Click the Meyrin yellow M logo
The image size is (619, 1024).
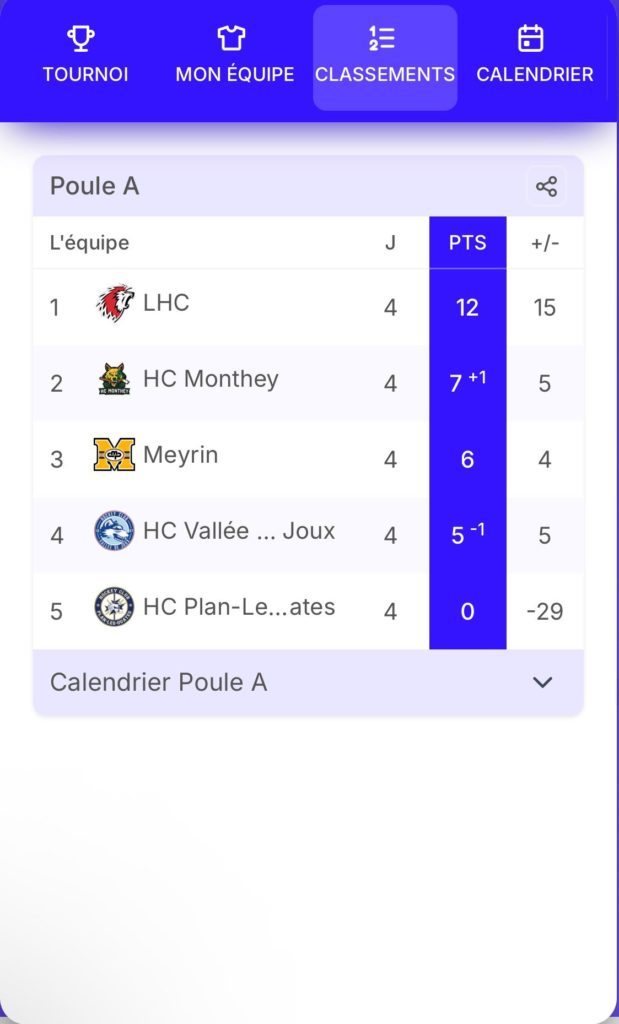[114, 456]
